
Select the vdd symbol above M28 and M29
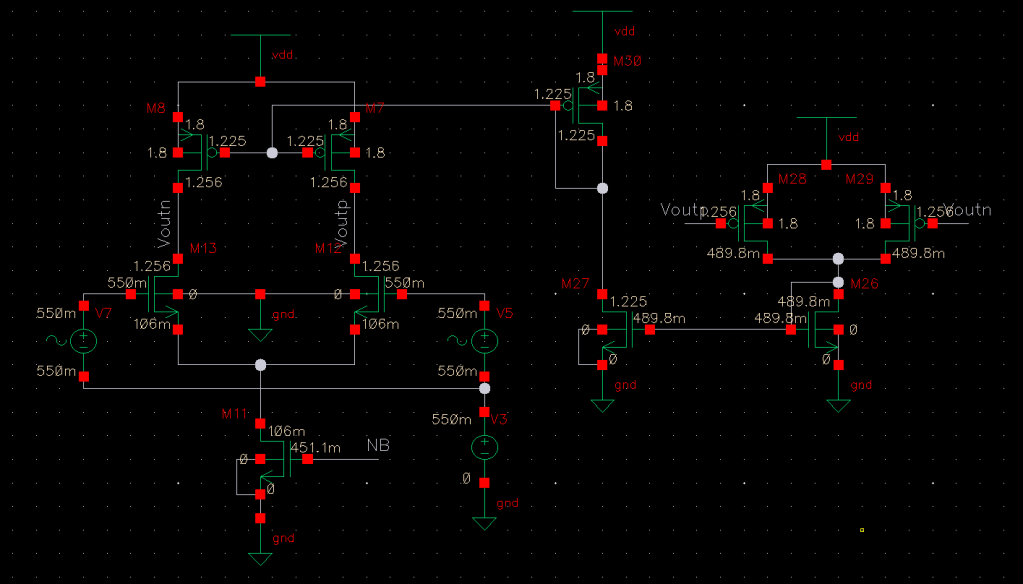[827, 122]
